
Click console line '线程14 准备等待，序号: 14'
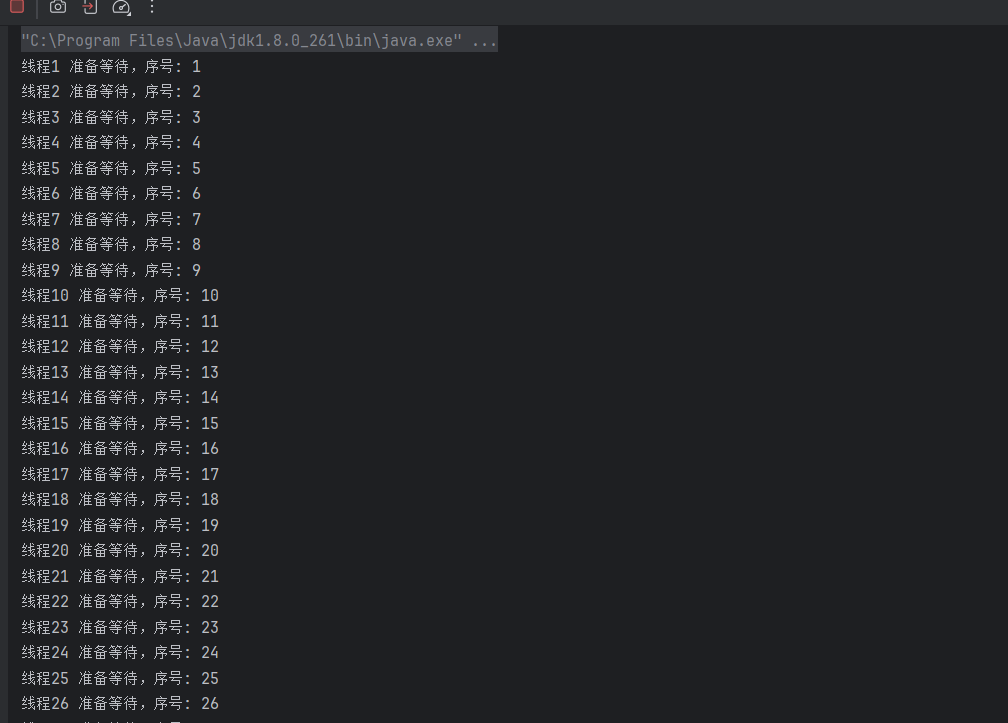point(120,397)
